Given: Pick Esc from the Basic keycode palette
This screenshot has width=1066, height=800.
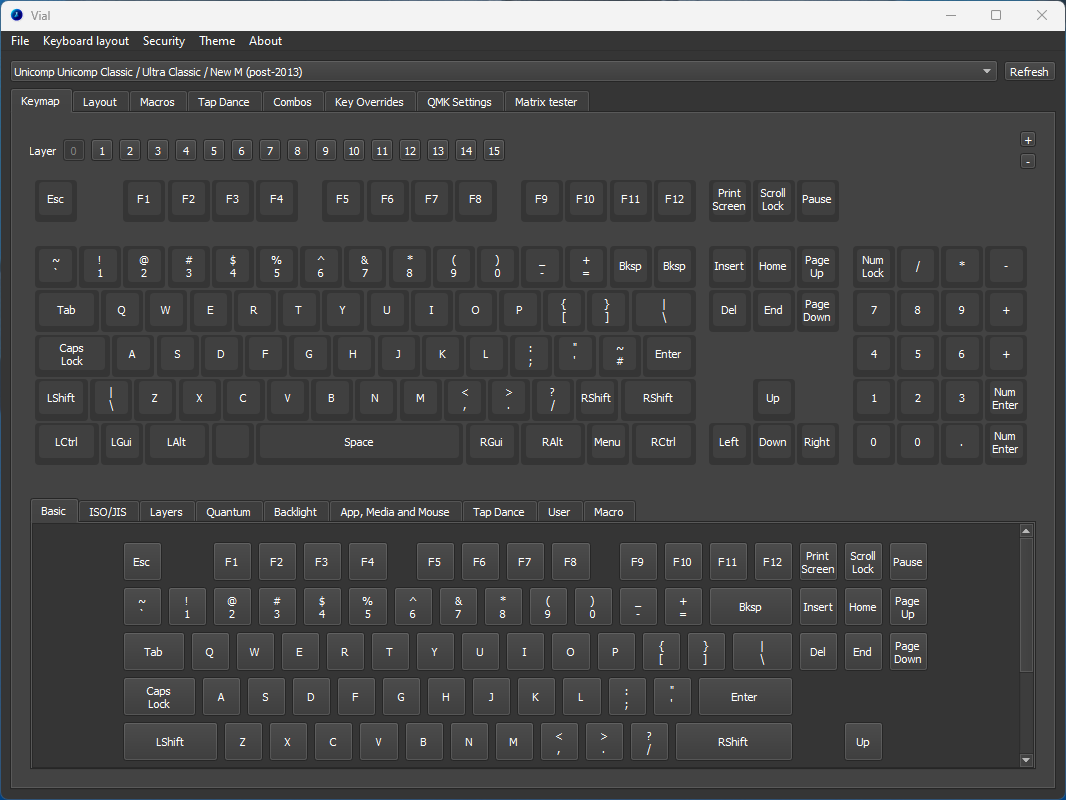Looking at the screenshot, I should [142, 562].
